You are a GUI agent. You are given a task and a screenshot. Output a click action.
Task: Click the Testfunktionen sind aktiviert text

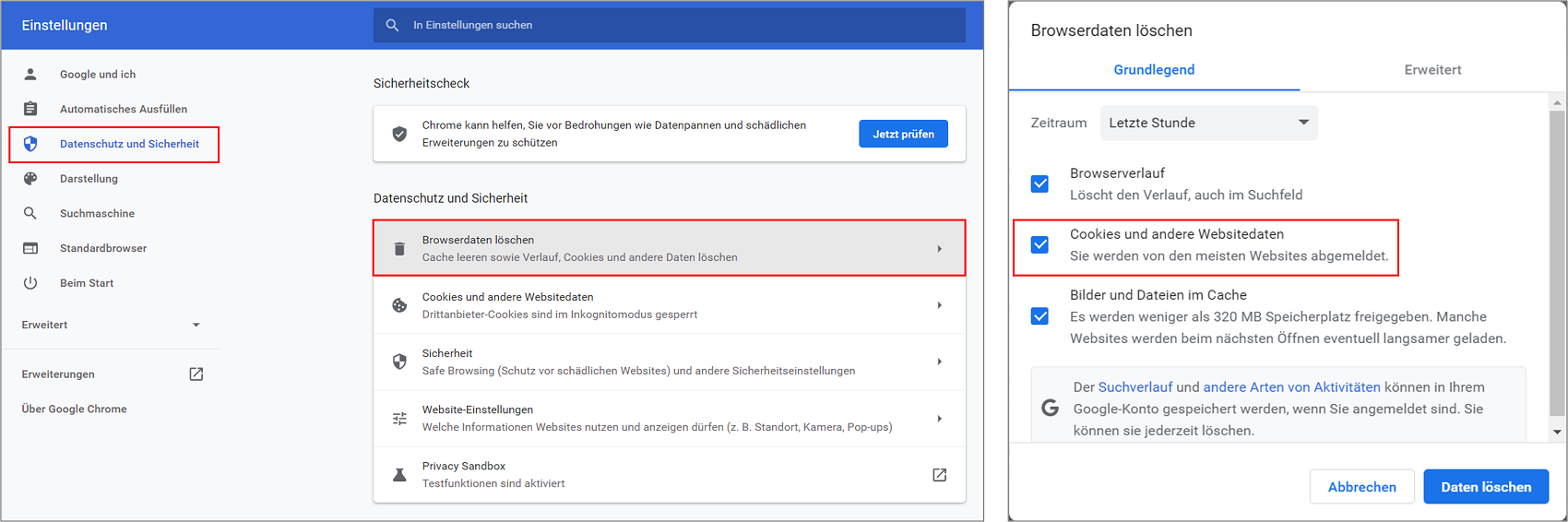click(x=493, y=483)
